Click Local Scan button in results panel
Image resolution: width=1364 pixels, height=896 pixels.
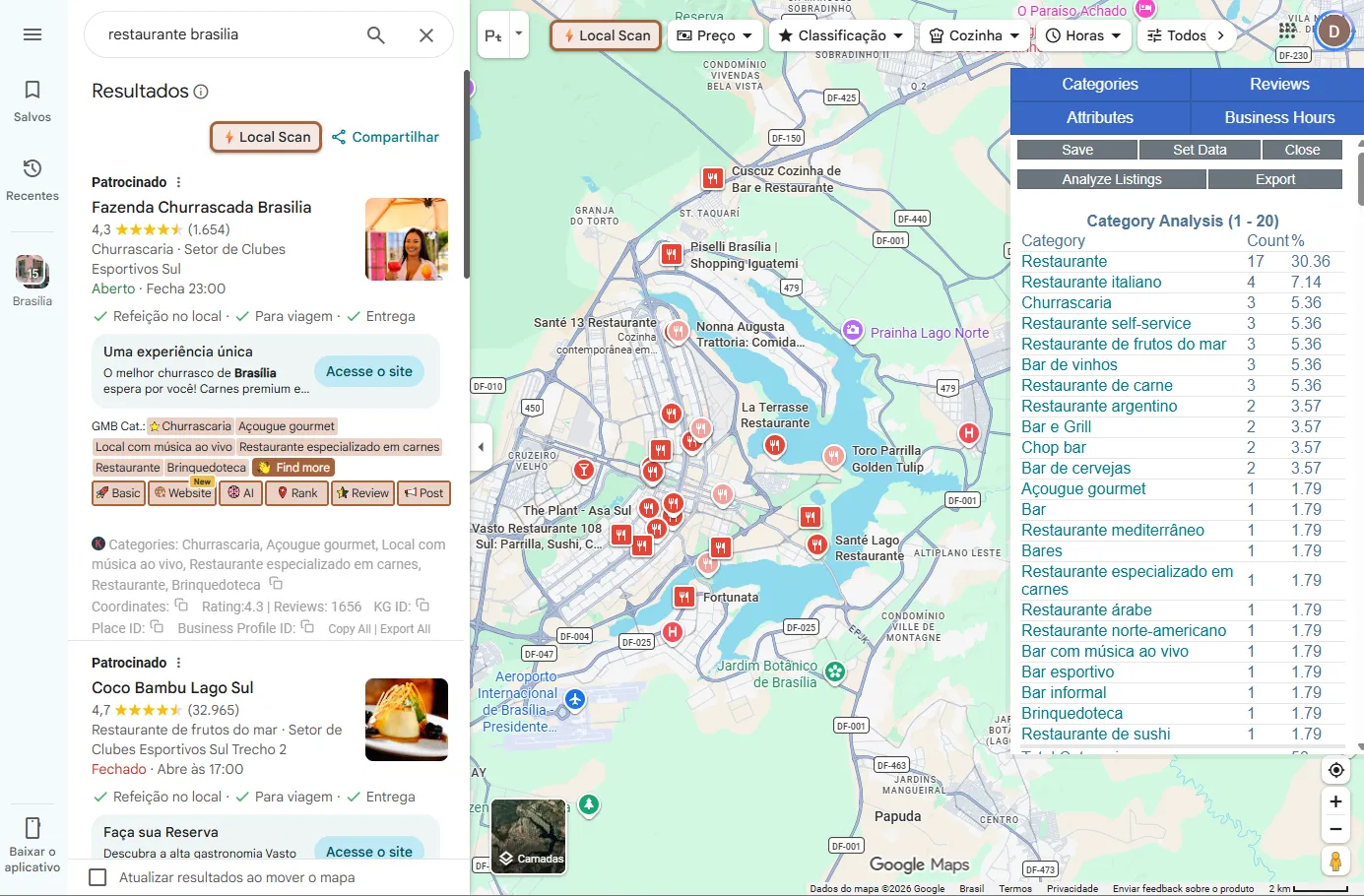pos(266,137)
